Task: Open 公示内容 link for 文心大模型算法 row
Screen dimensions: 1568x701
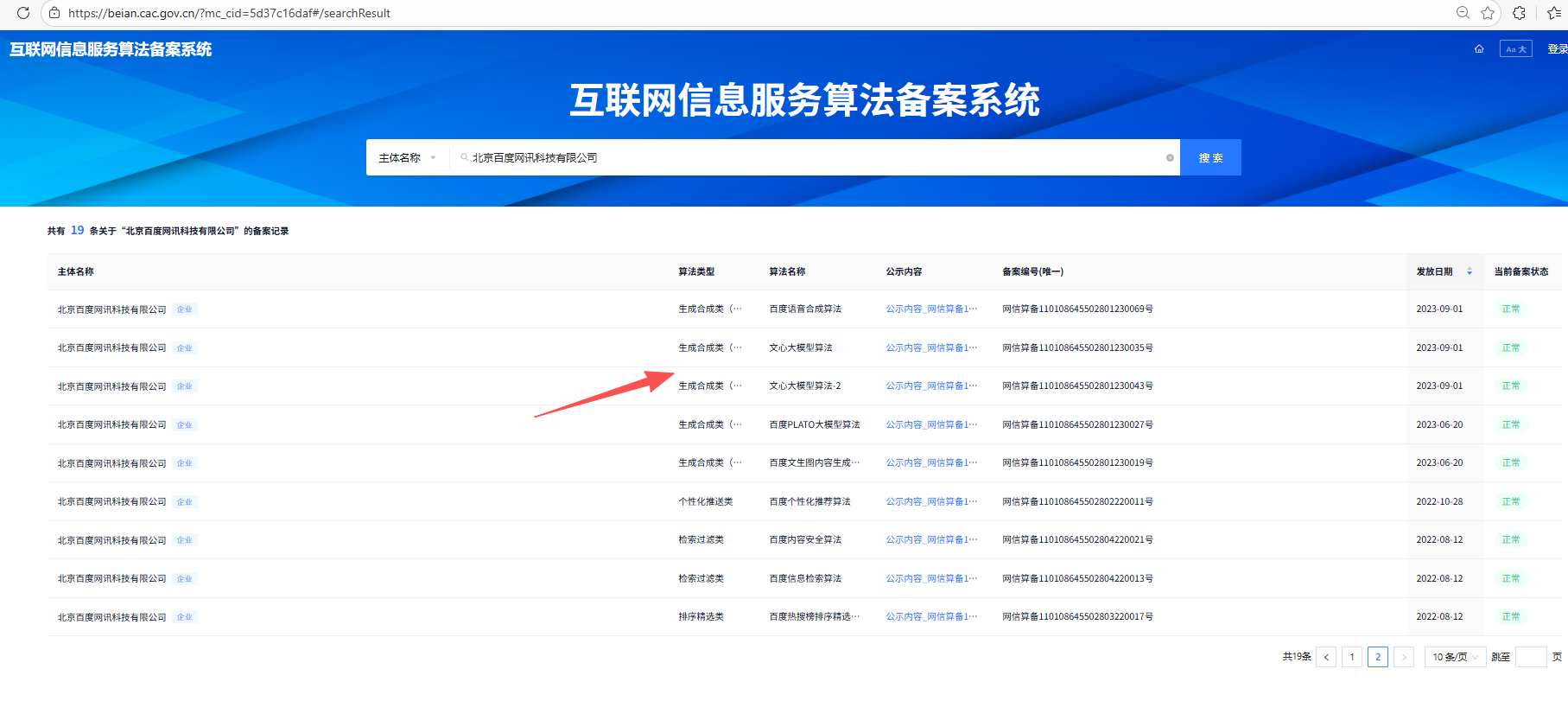Action: click(x=931, y=348)
